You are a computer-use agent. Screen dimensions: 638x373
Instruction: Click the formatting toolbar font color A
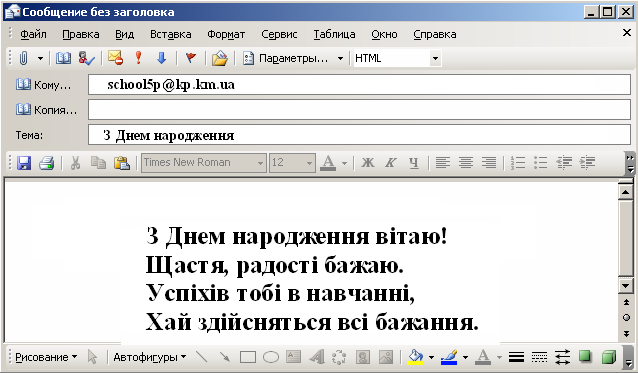tap(328, 163)
